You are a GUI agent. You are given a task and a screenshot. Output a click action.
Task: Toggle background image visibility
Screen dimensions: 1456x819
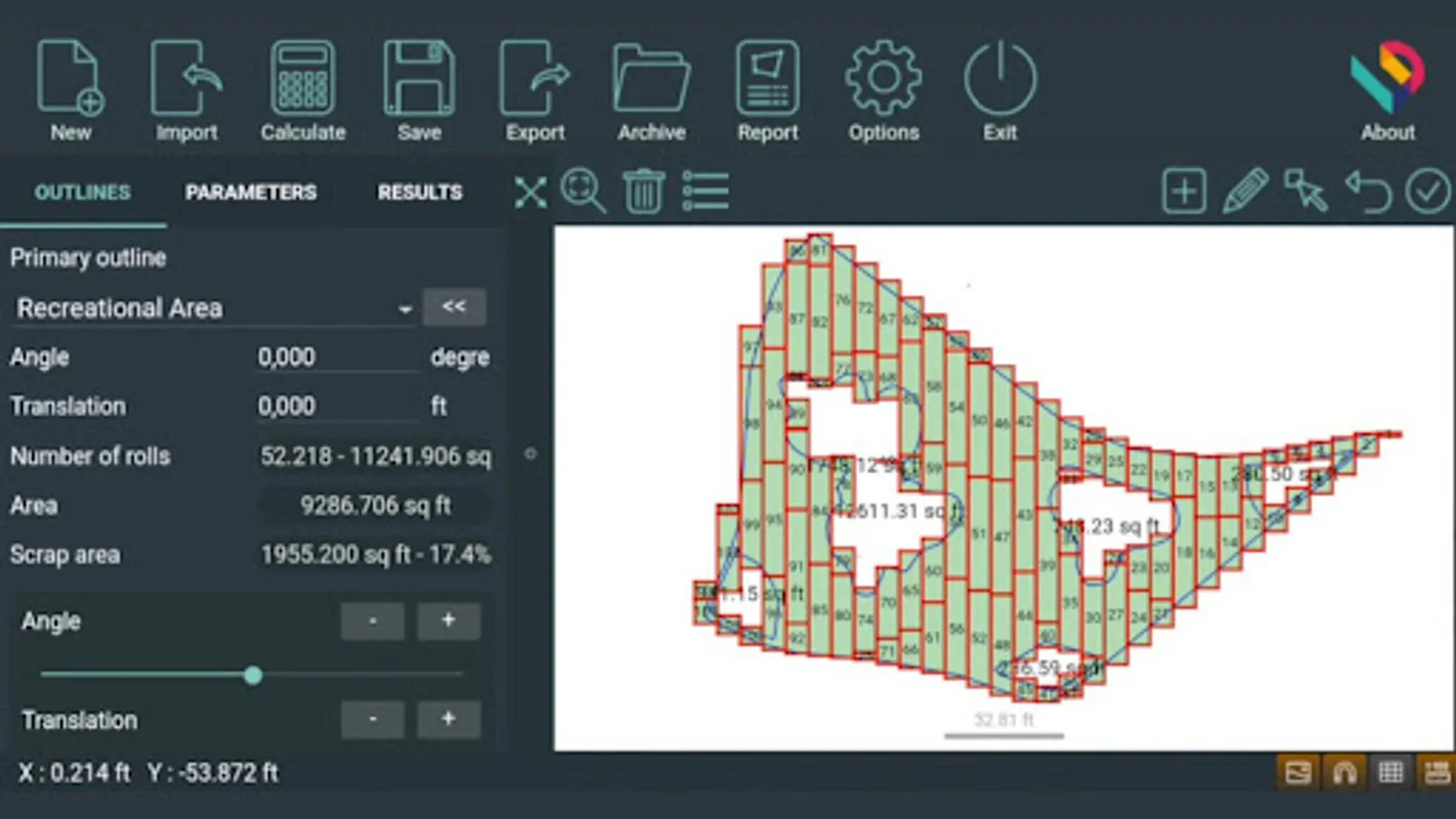1298,772
